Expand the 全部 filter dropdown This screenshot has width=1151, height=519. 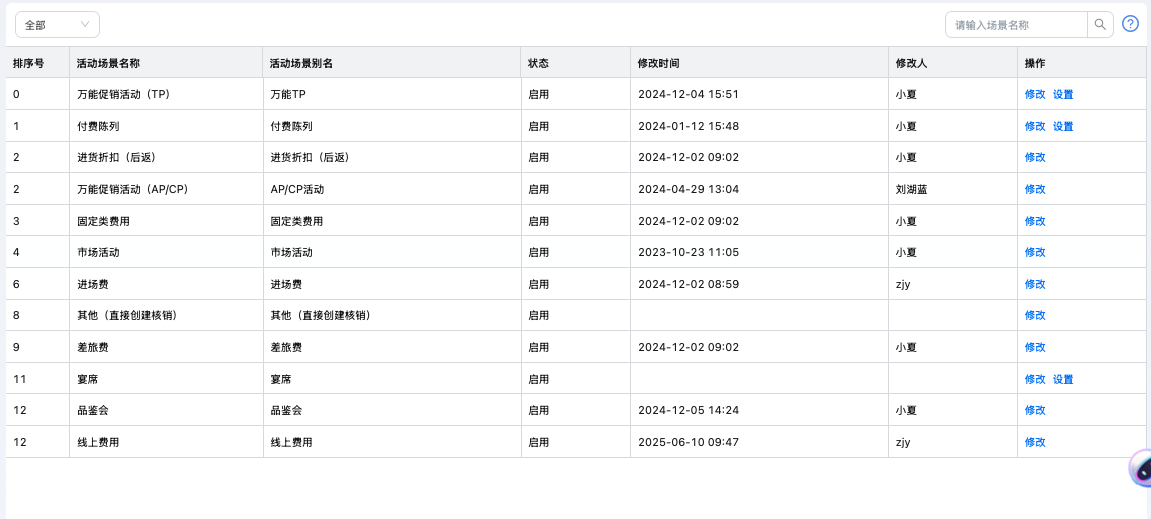tap(57, 25)
